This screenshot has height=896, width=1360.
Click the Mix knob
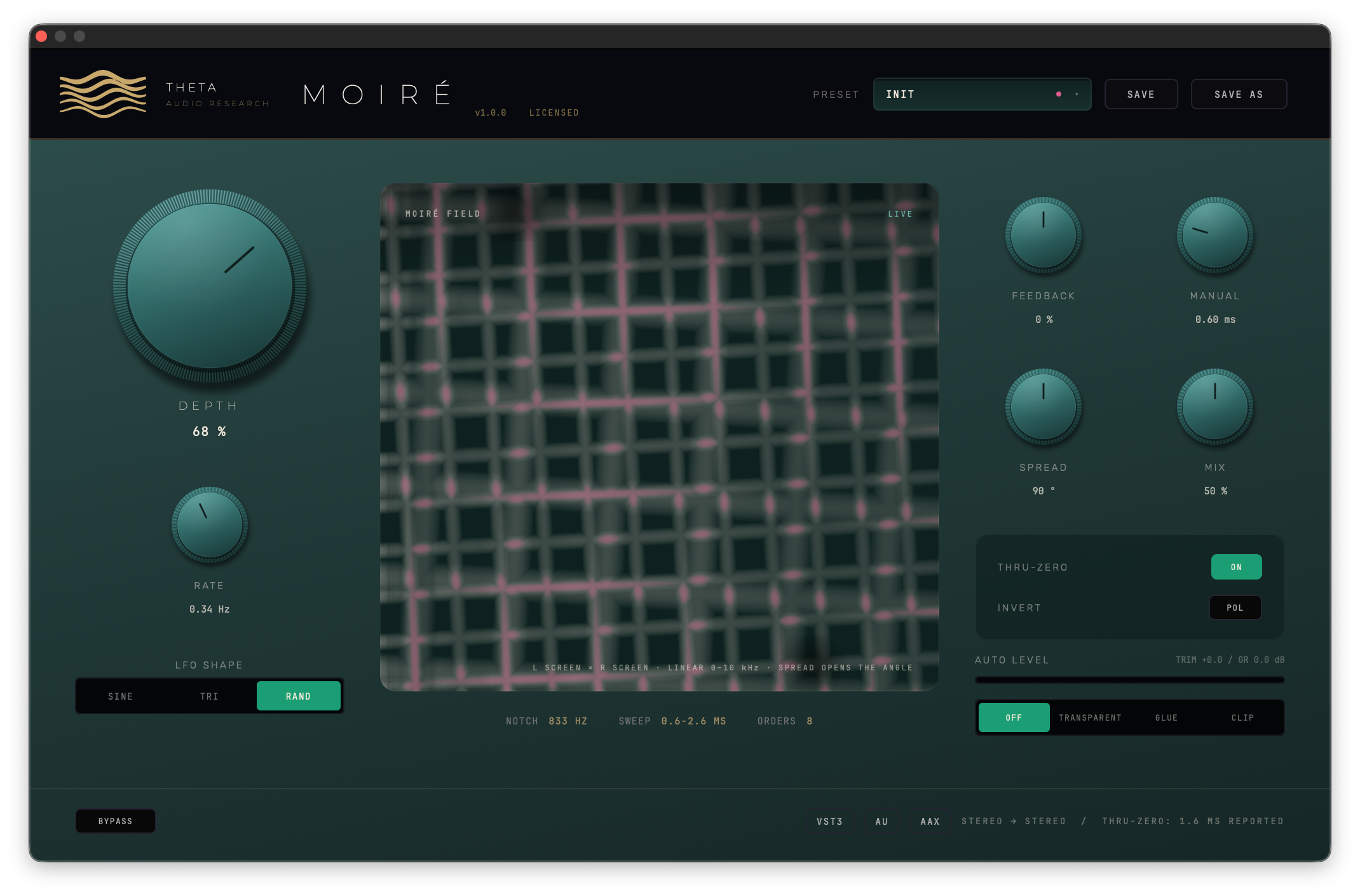[1215, 407]
